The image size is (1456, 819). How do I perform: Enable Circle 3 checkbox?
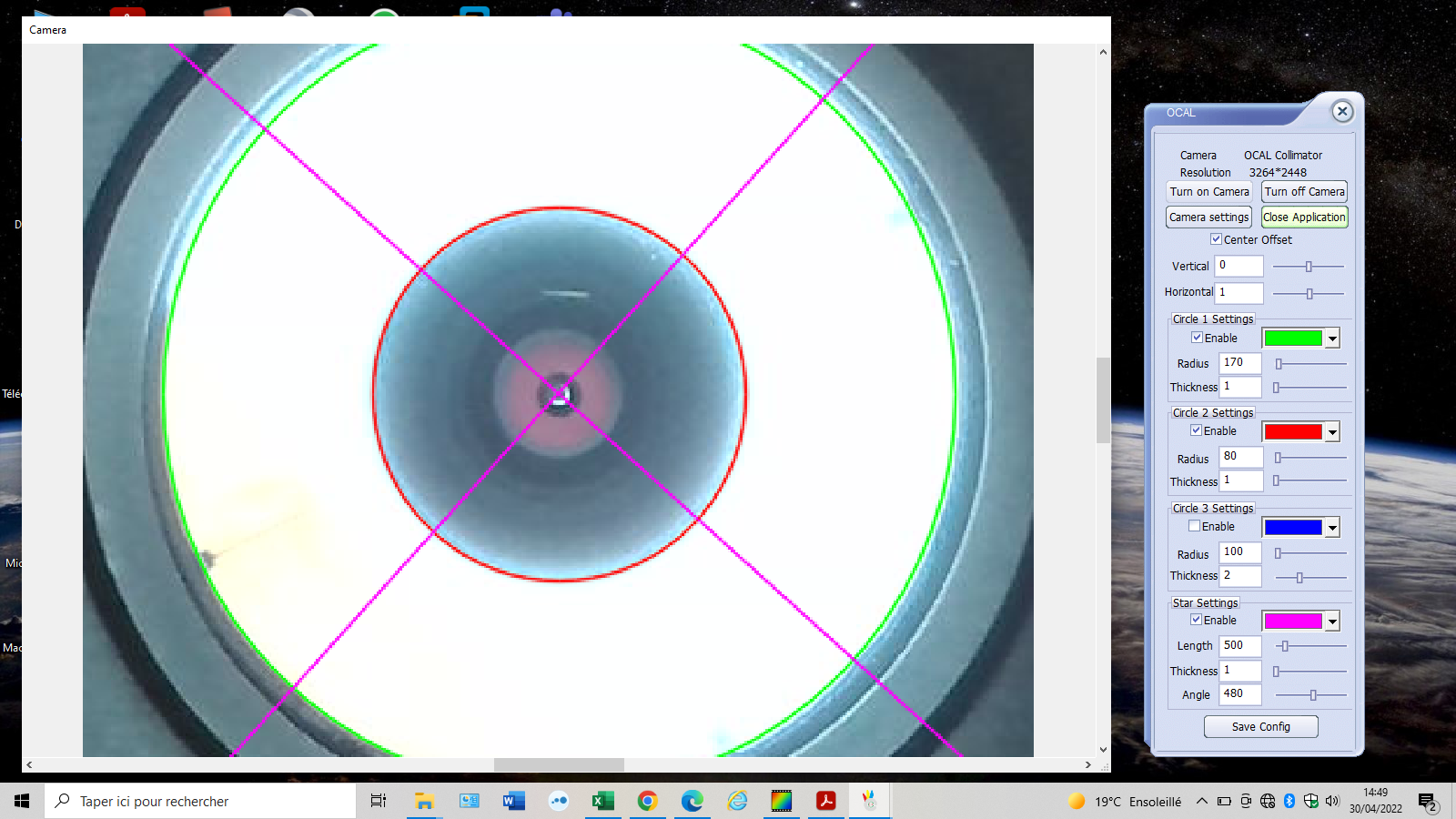1194,526
